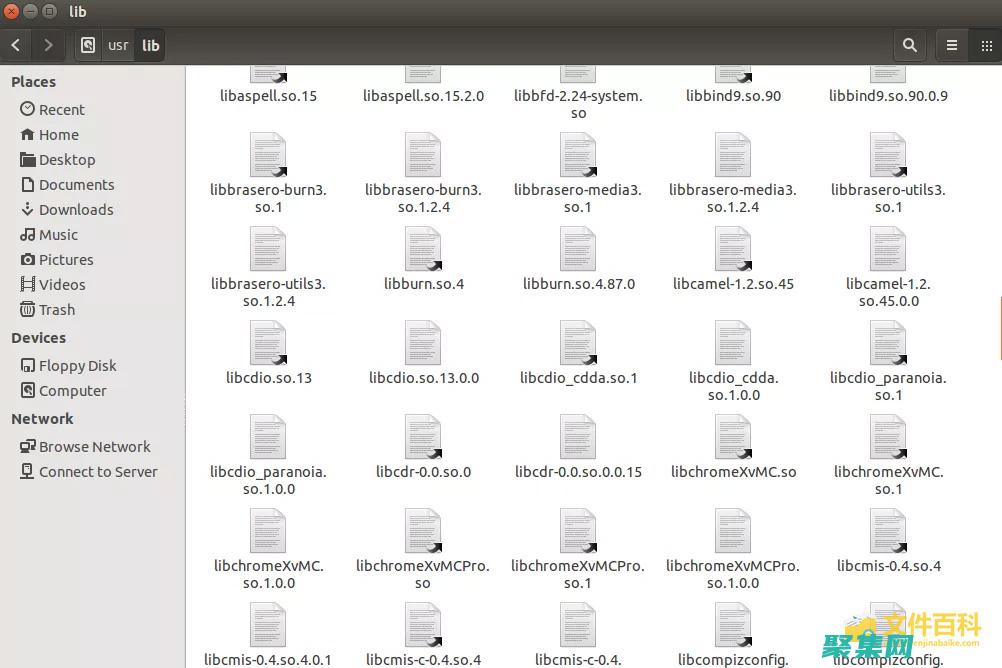Select libcamel-1.2.so.45 file icon
1002x668 pixels.
pos(733,249)
